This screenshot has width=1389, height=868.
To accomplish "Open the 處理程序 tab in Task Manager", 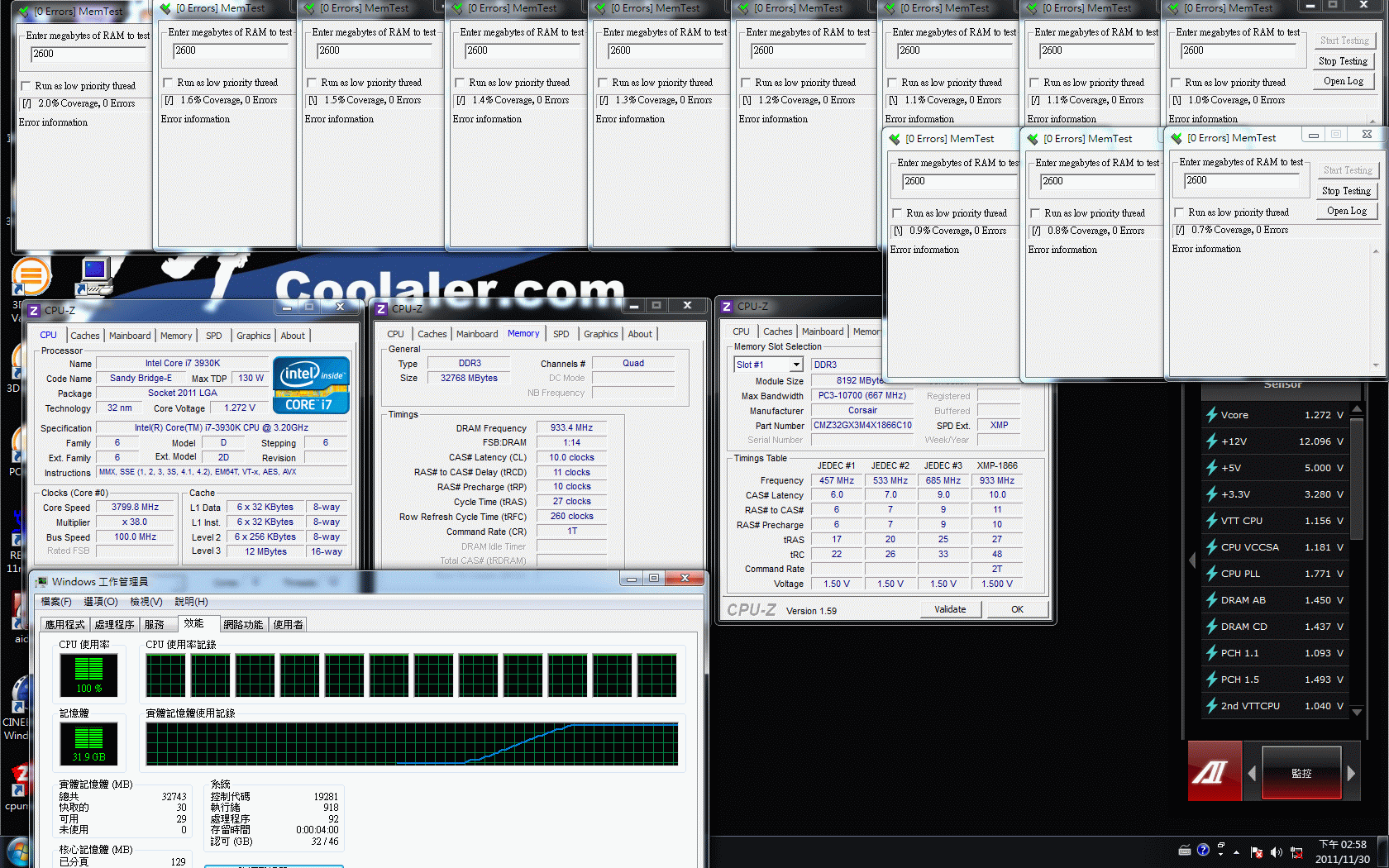I will click(114, 624).
